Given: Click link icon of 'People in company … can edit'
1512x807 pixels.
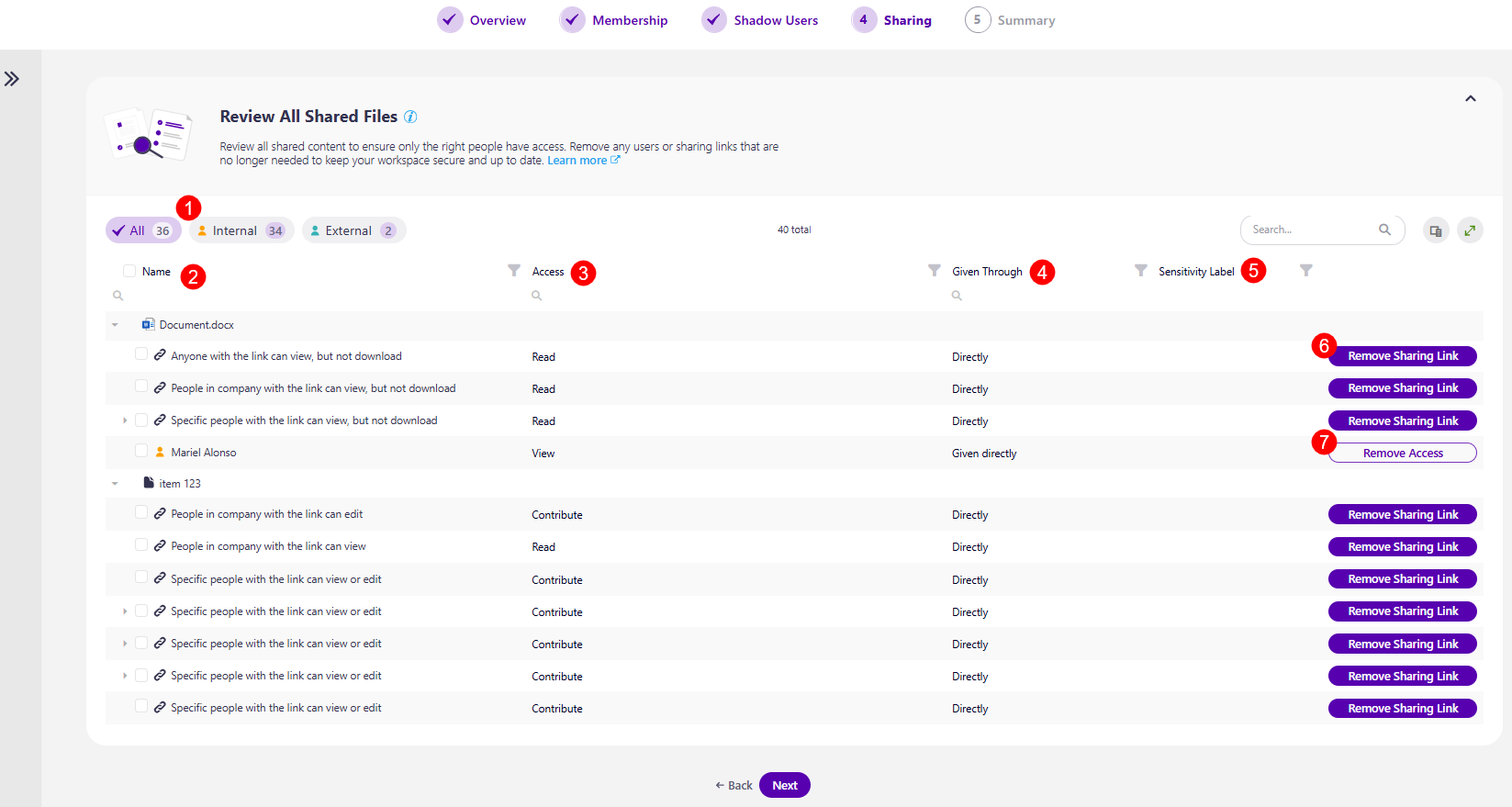Looking at the screenshot, I should [x=160, y=514].
